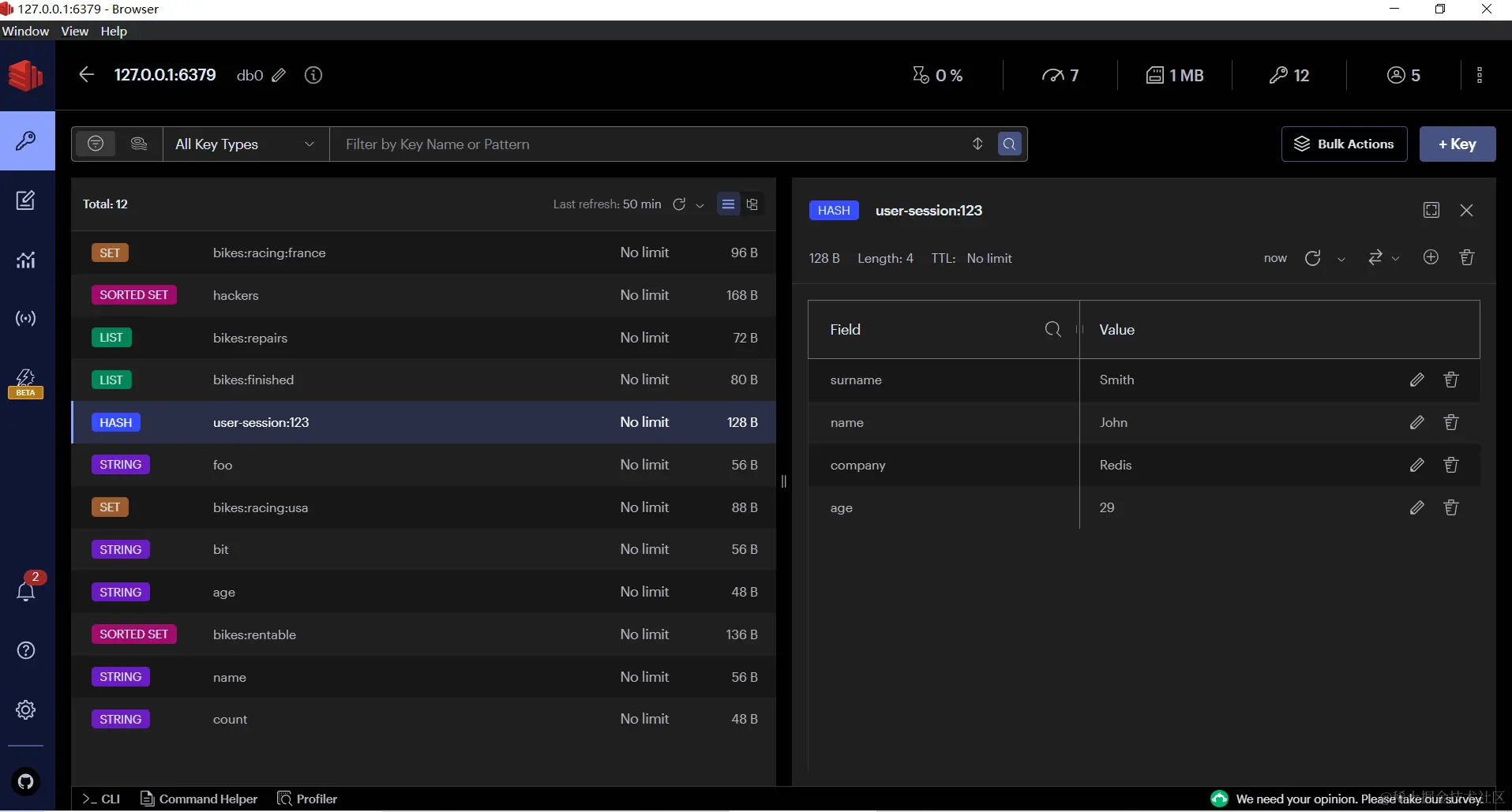Select the bikes:racing:france key row
Viewport: 1512px width, 812px height.
[423, 253]
